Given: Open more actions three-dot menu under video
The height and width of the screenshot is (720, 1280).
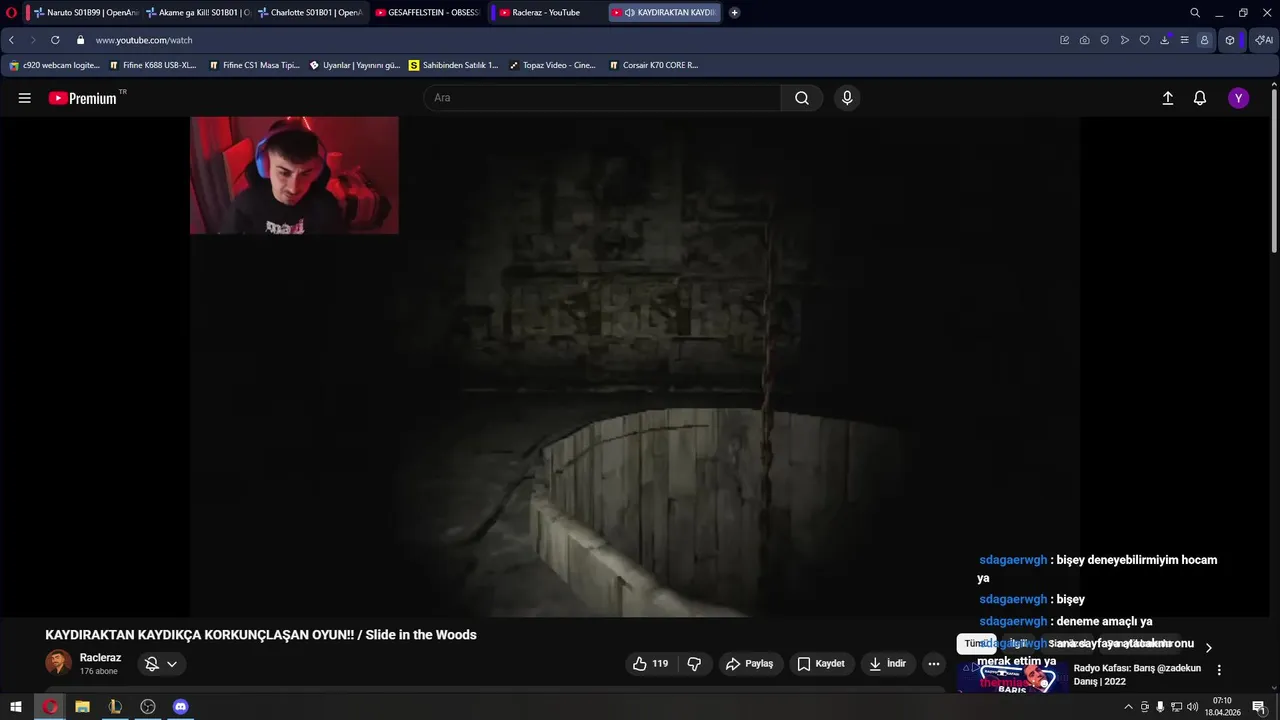Looking at the screenshot, I should 934,664.
